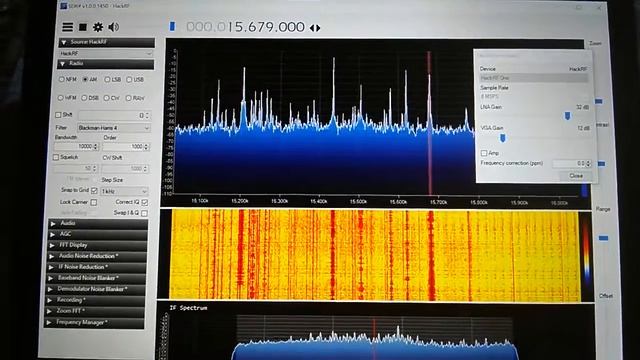Enable the Amp checkbox in device dialog
640x360 pixels.
pos(484,153)
